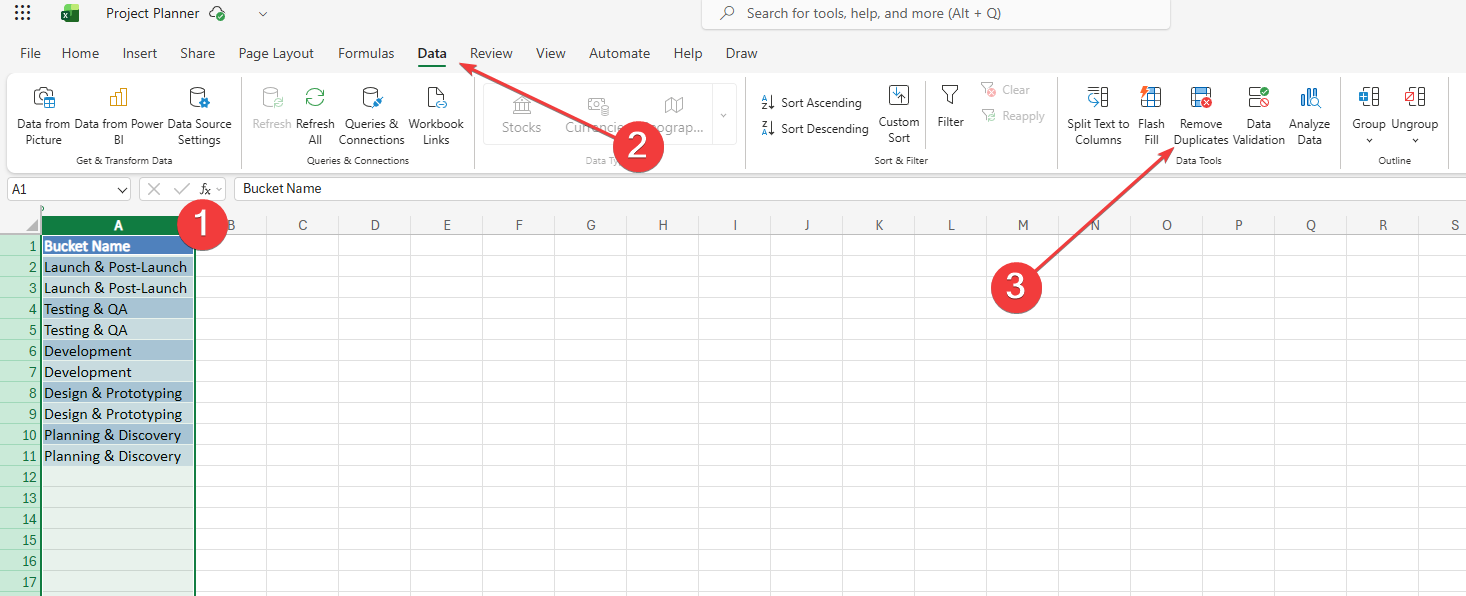Click Sort Descending button
The height and width of the screenshot is (596, 1466).
pyautogui.click(x=814, y=129)
